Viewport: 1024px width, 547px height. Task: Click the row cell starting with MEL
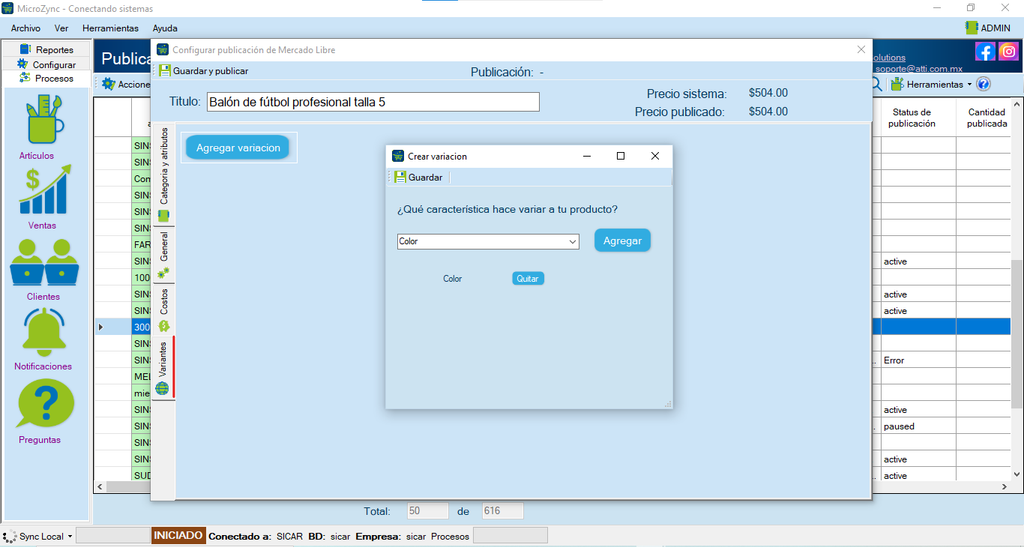pyautogui.click(x=142, y=377)
